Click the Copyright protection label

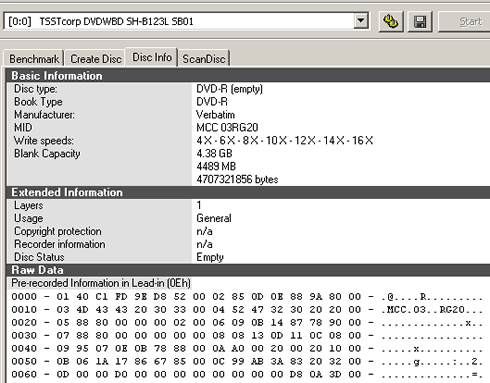[58, 231]
